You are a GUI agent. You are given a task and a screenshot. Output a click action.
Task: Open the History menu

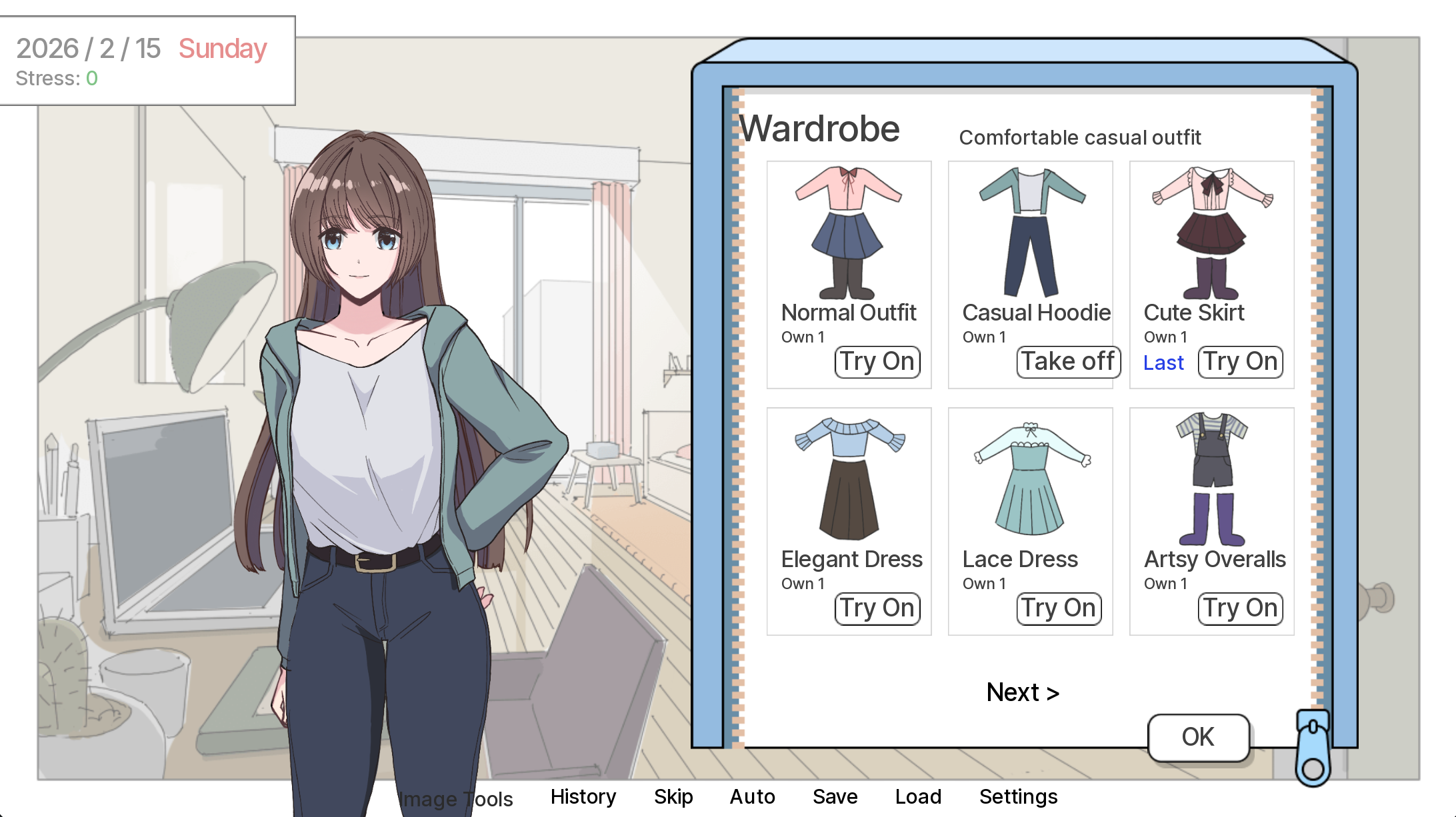583,796
